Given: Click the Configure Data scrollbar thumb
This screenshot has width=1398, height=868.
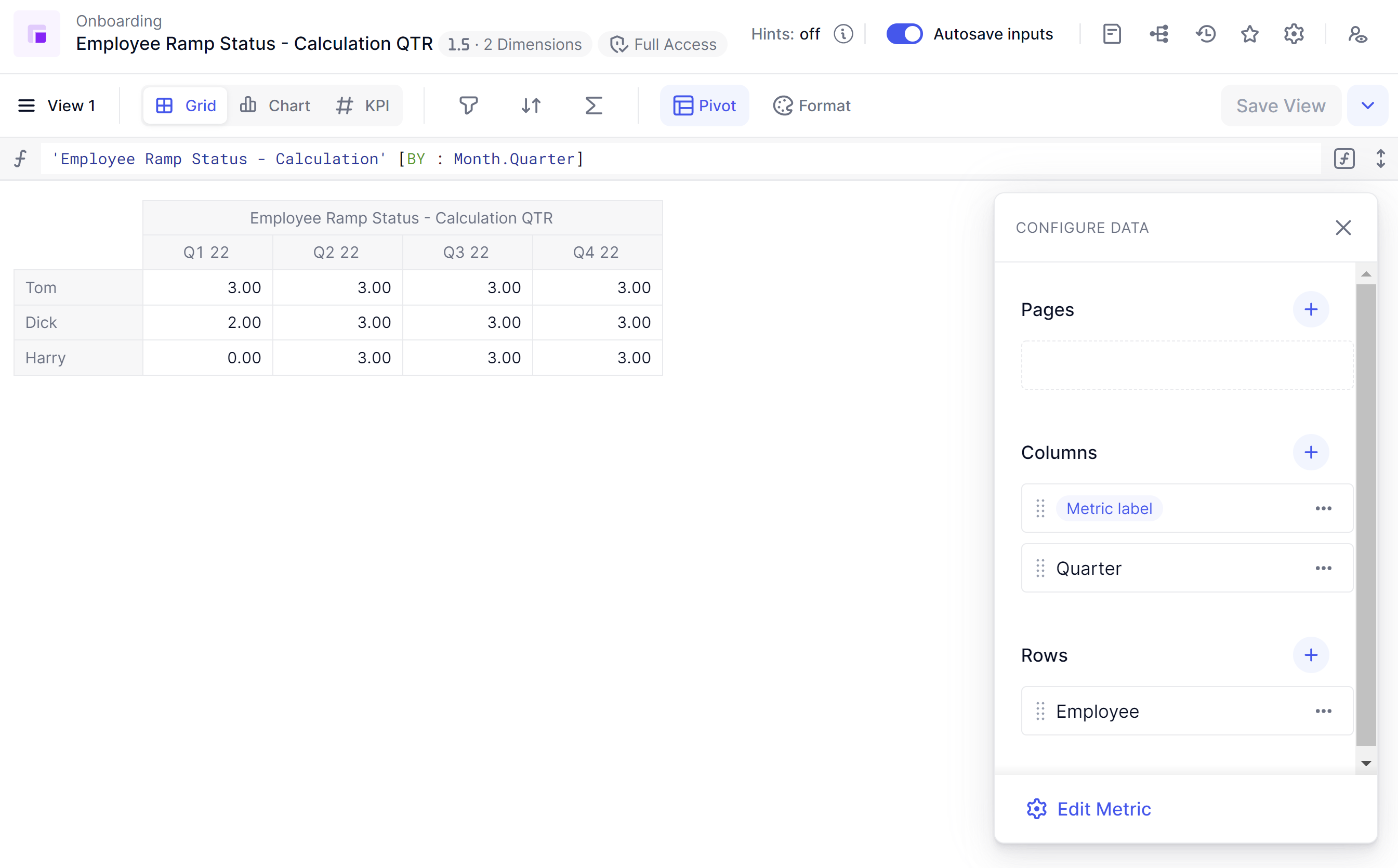Looking at the screenshot, I should coord(1366,515).
